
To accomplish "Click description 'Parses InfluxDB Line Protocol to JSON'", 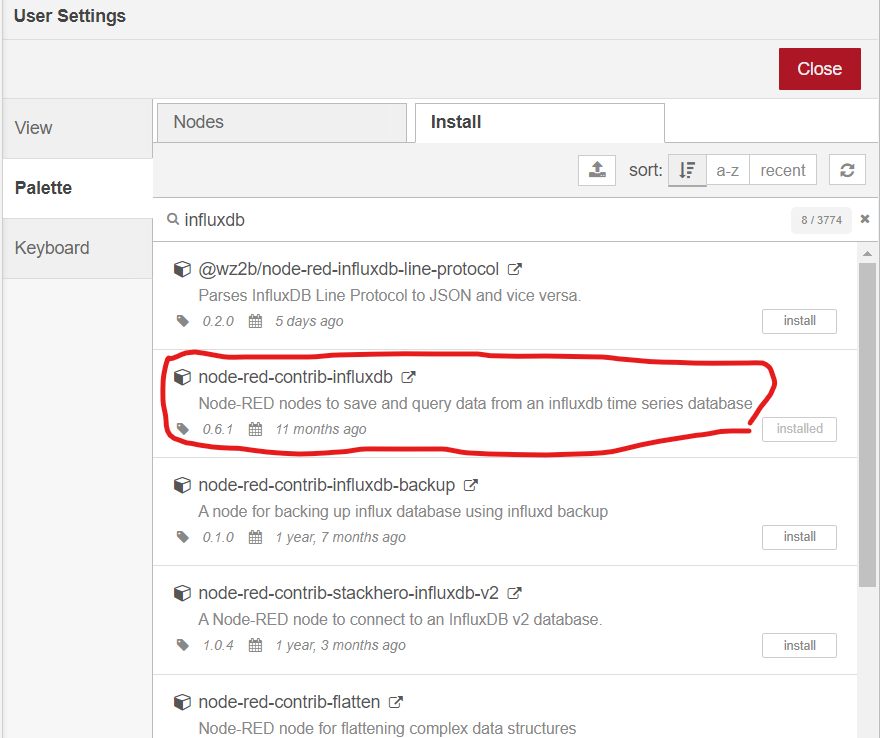I will (x=389, y=295).
